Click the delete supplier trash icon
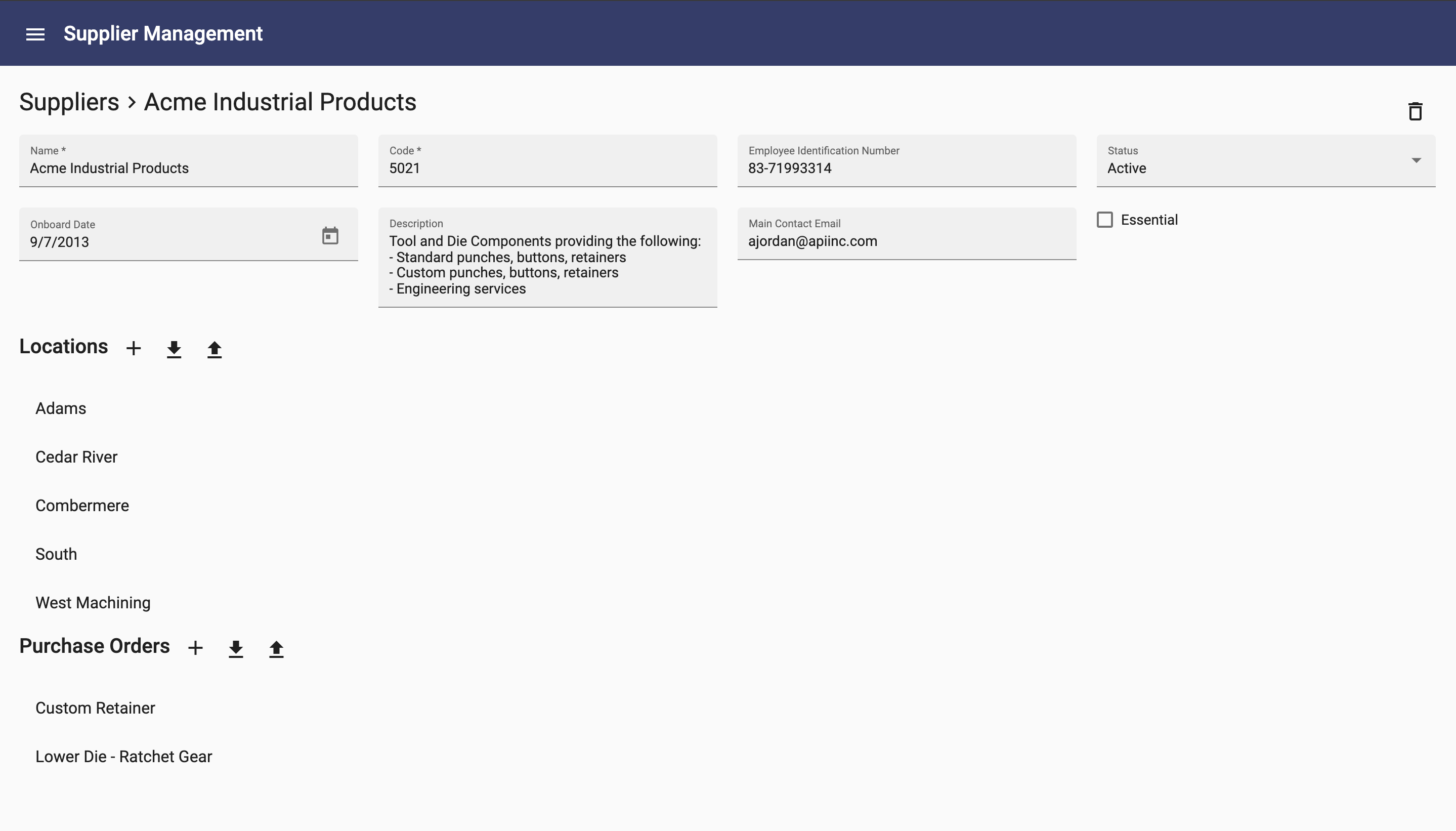Screen dimensions: 1456x831 click(x=1416, y=111)
